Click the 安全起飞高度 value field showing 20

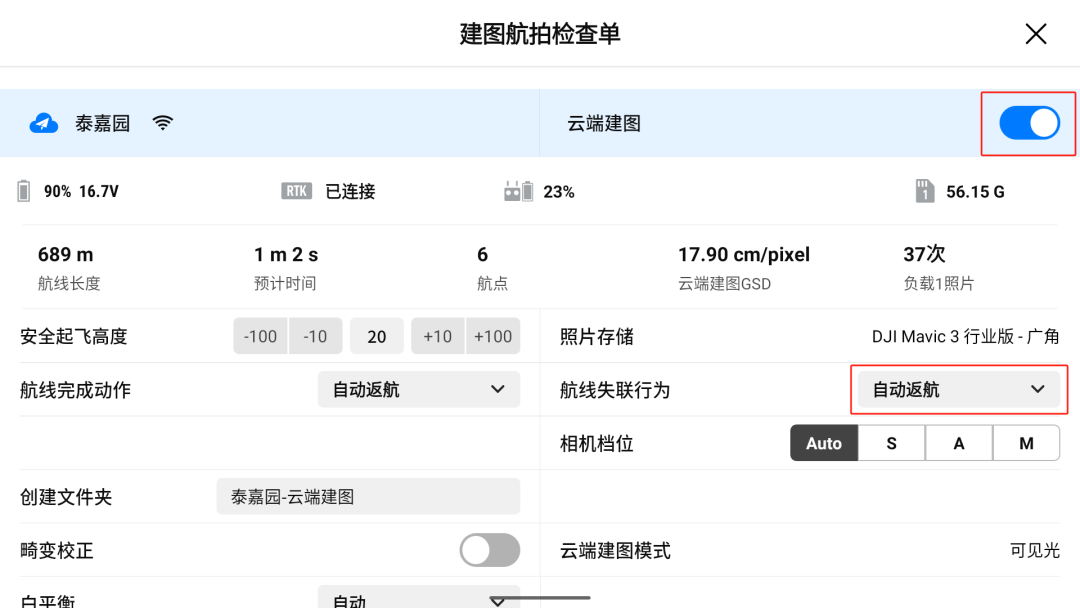377,336
